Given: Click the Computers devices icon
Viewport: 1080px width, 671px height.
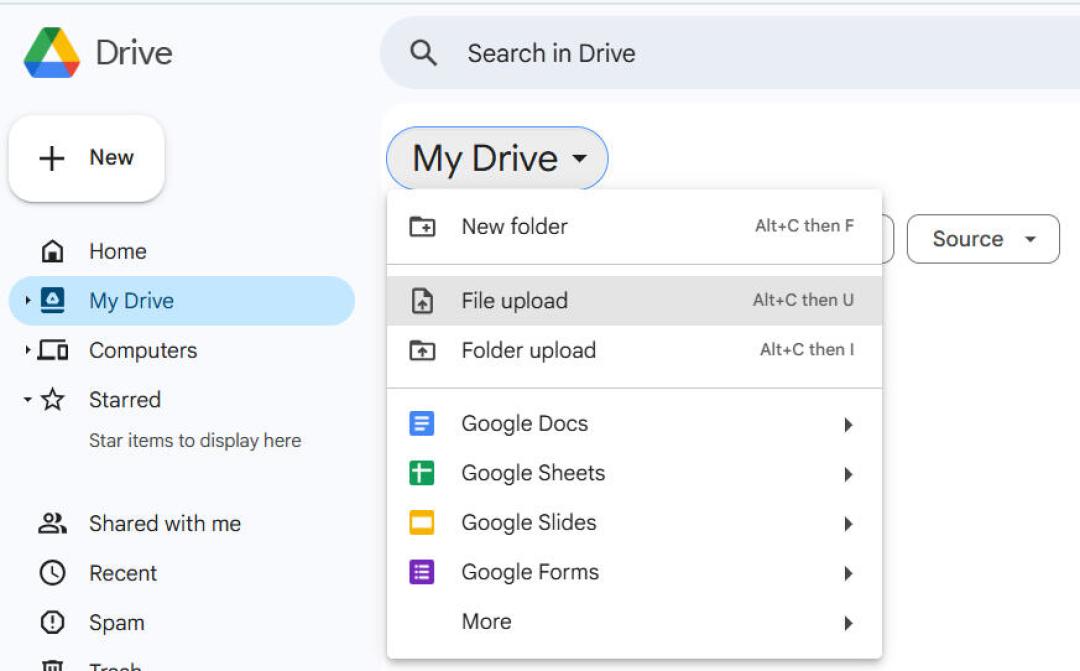Looking at the screenshot, I should 53,351.
